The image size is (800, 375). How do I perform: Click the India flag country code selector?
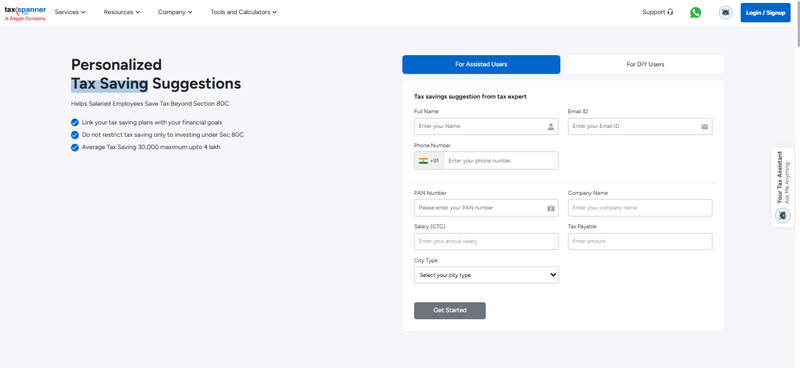(429, 161)
